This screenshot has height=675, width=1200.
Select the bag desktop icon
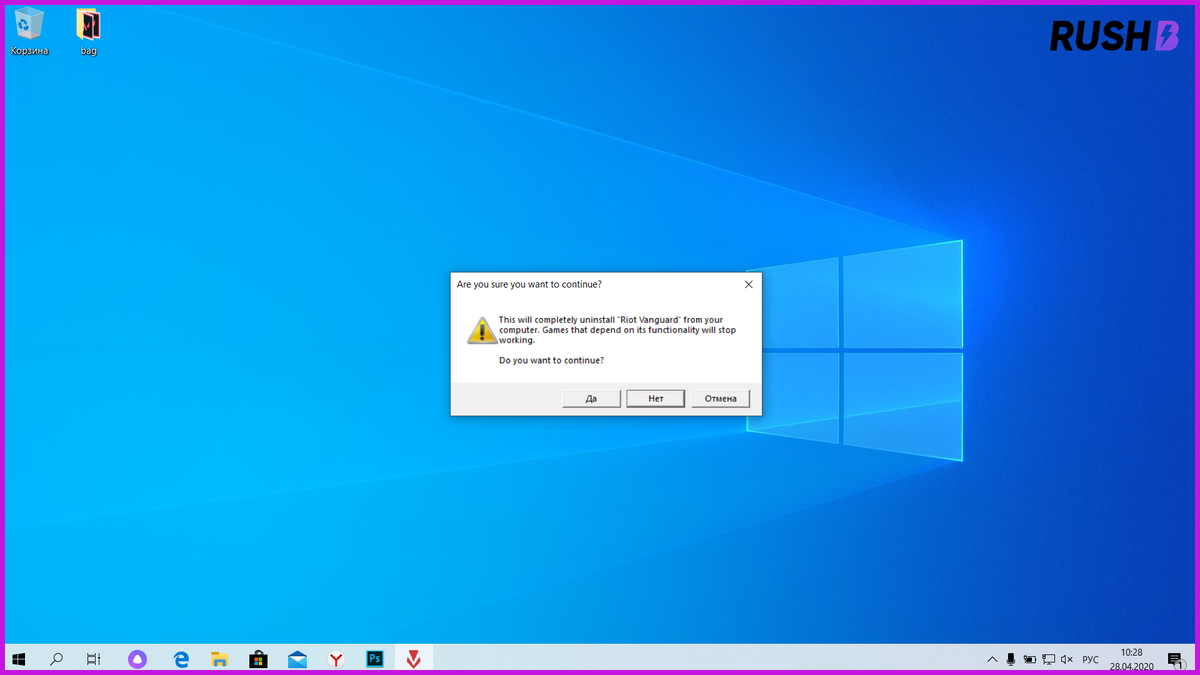(x=89, y=31)
